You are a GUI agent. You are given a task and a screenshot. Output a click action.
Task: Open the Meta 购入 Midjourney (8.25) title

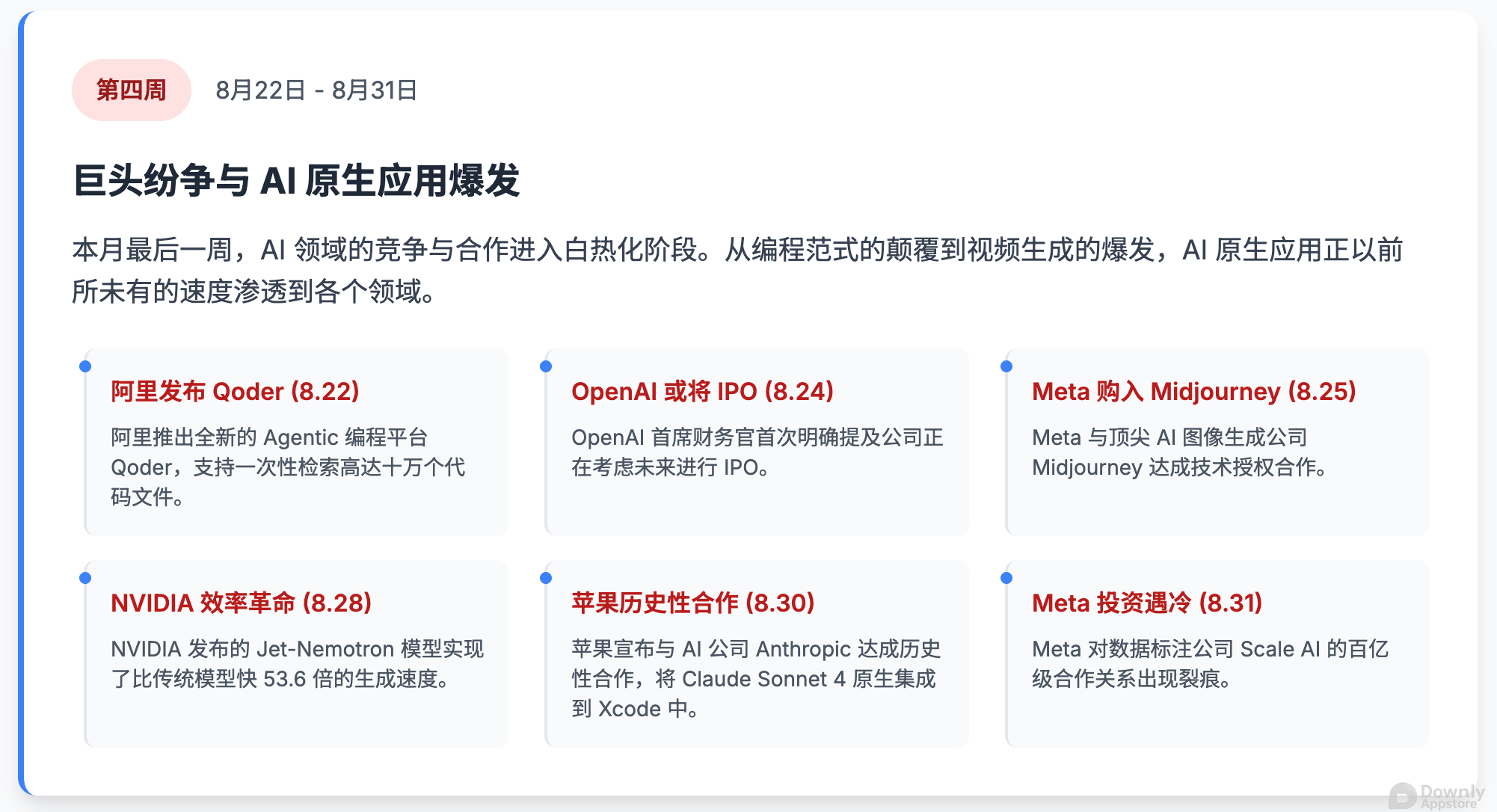(1193, 391)
